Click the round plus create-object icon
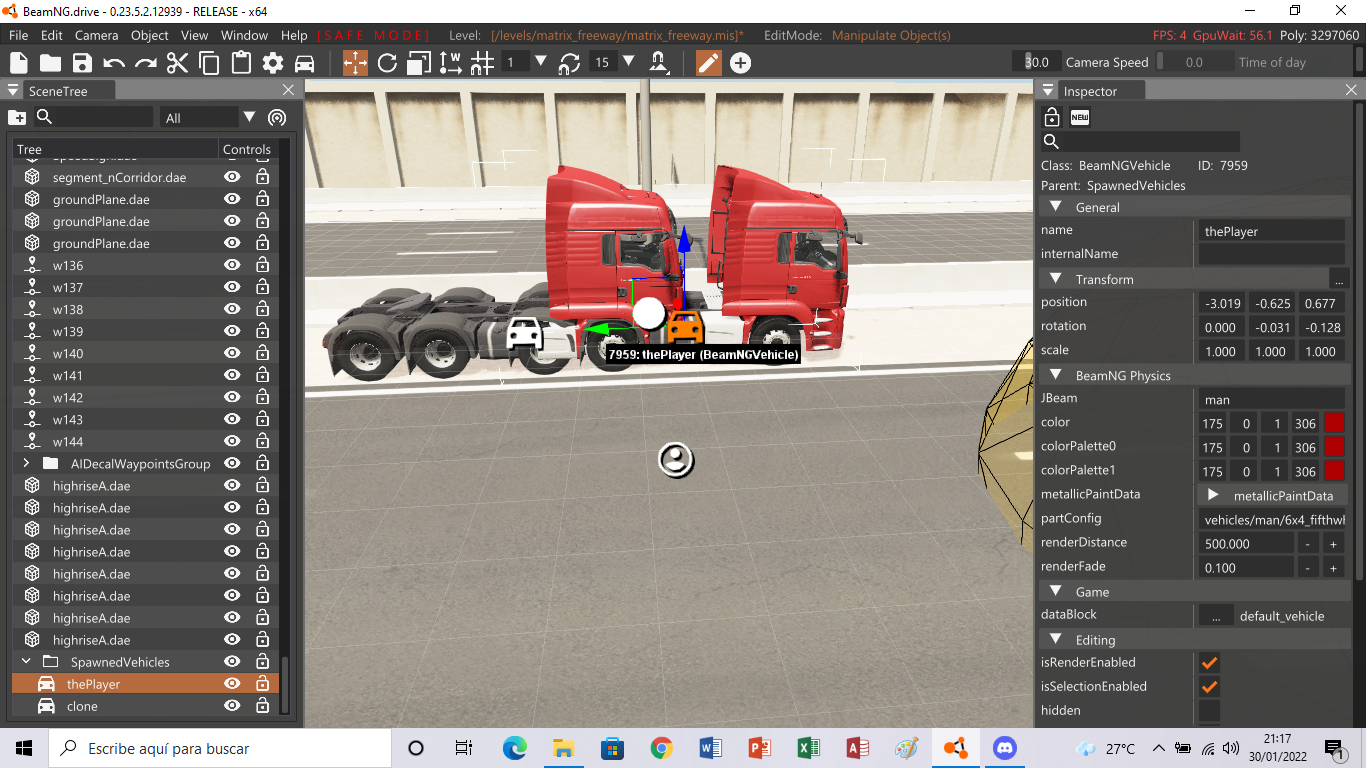 coord(740,63)
